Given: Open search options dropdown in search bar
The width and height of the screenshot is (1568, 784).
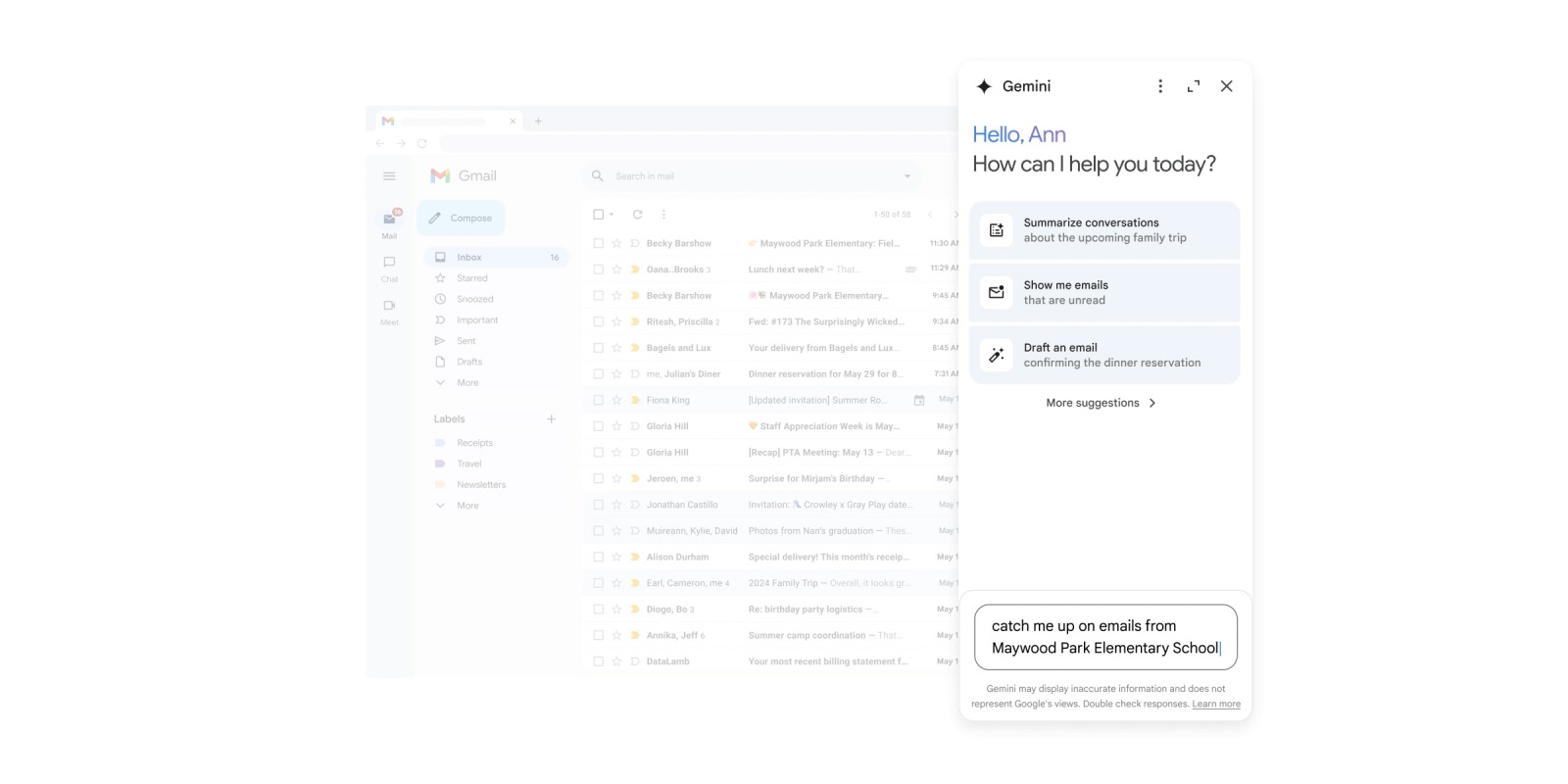Looking at the screenshot, I should click(x=906, y=176).
